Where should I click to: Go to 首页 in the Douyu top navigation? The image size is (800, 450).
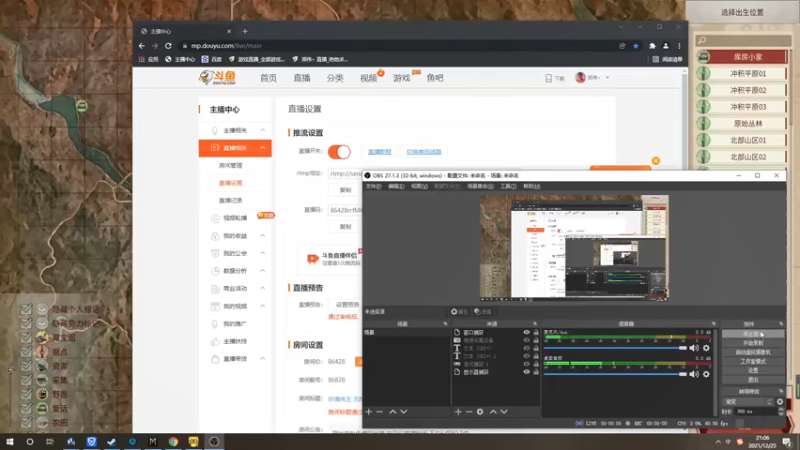click(268, 78)
